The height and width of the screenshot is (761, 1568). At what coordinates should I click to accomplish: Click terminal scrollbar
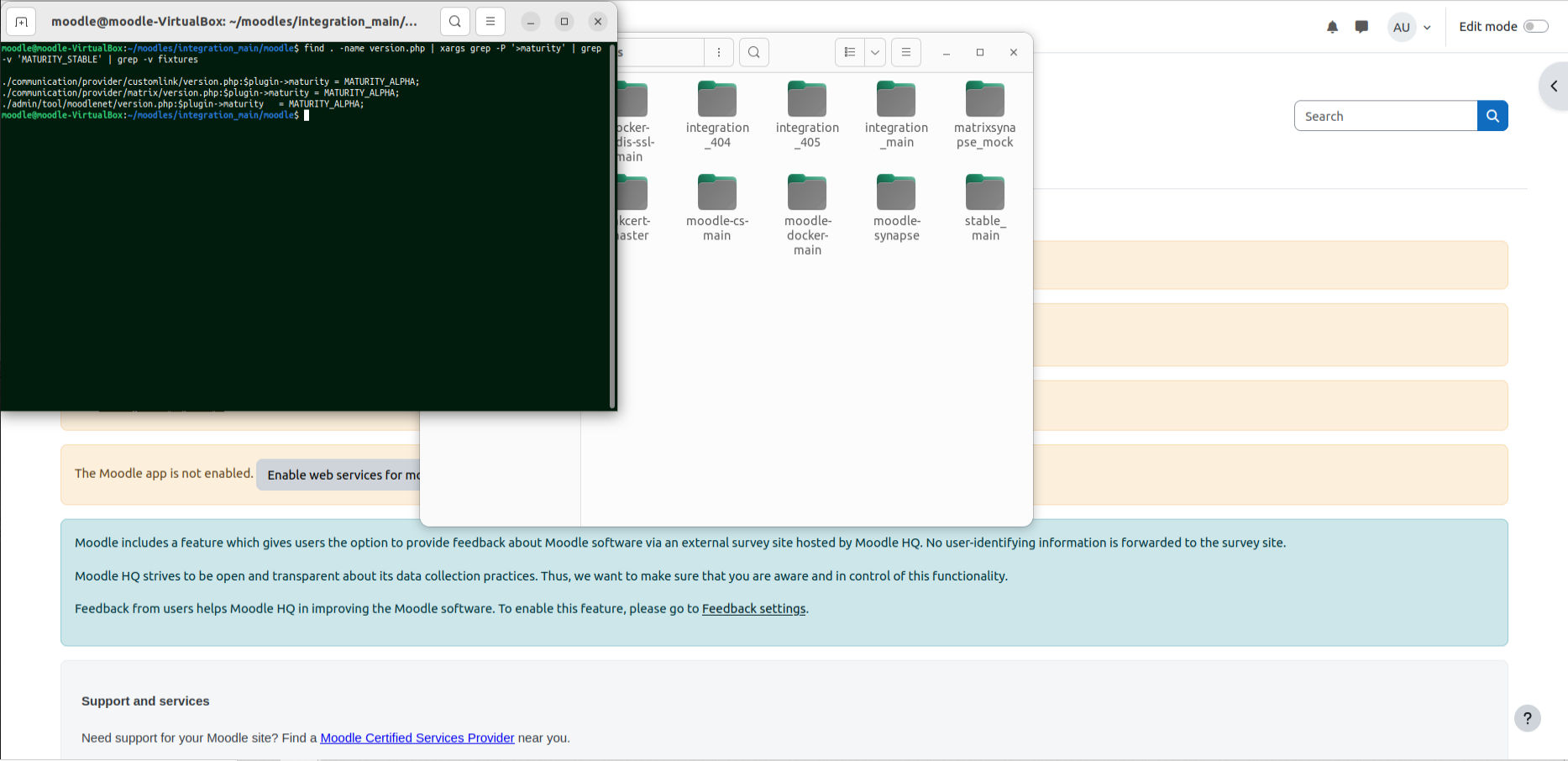(612, 225)
